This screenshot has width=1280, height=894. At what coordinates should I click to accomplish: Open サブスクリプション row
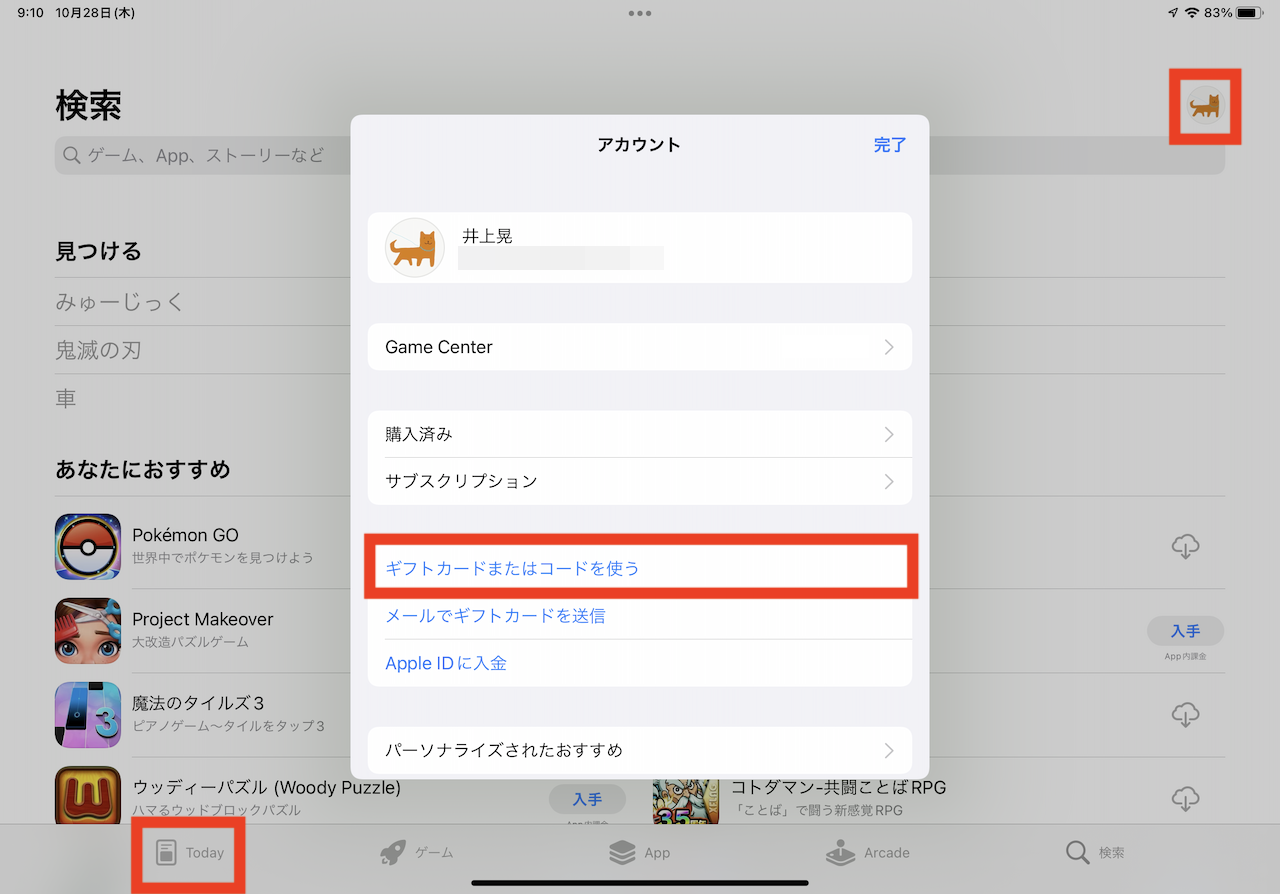[x=640, y=481]
